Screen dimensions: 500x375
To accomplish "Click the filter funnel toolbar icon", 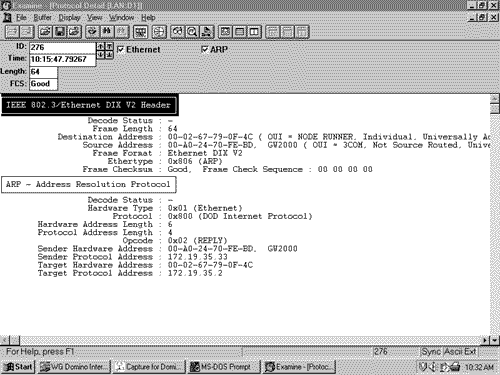I will (92, 32).
